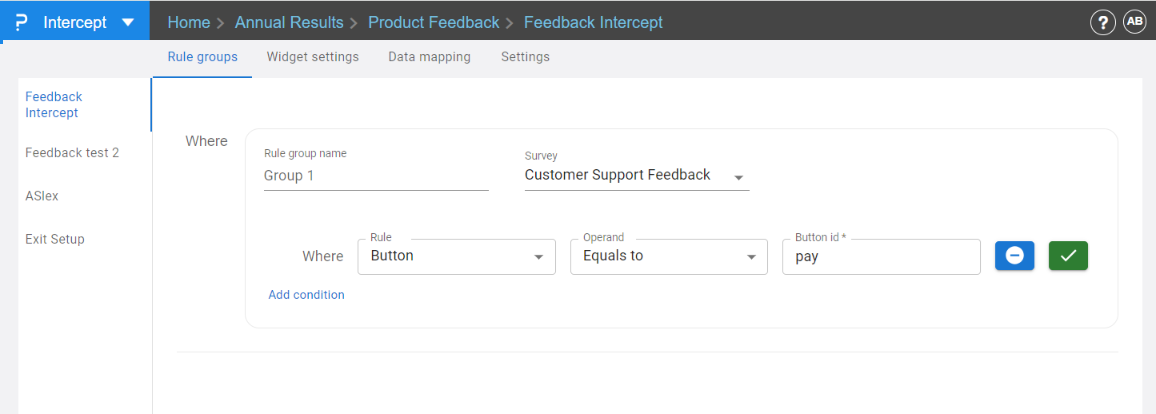
Task: Open the Settings tab
Action: click(525, 57)
